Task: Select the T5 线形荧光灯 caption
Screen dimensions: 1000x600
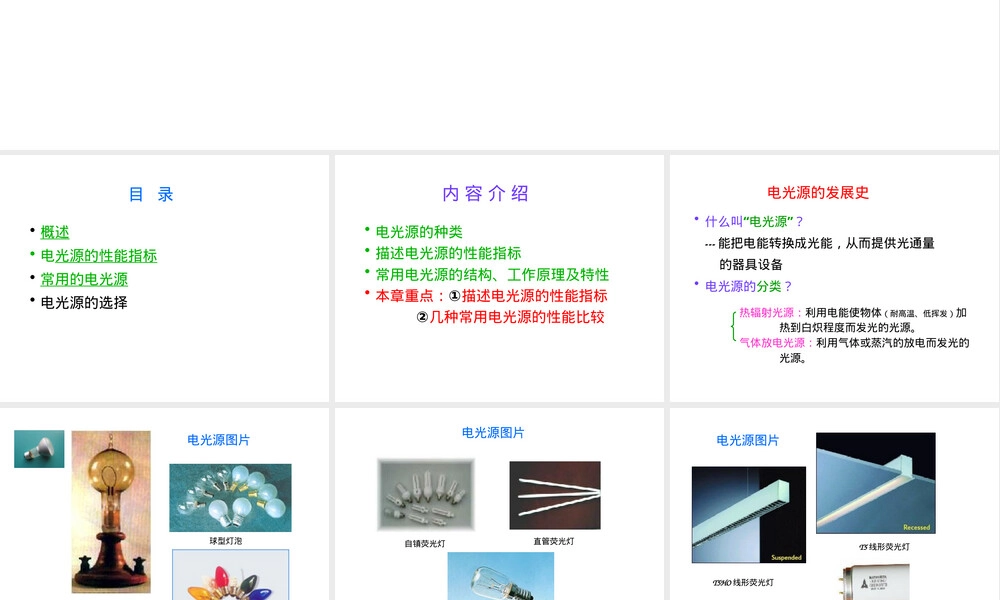Action: coord(884,547)
